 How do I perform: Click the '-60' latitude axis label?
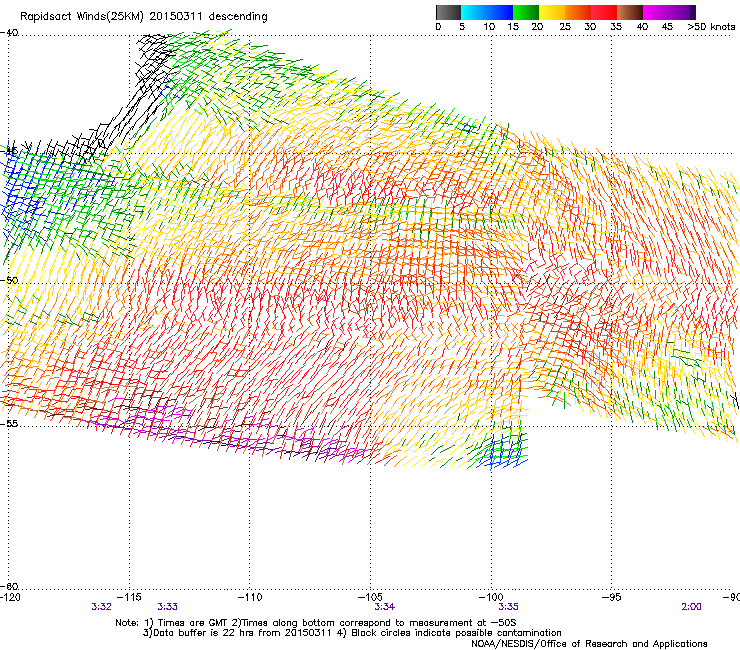(9, 586)
